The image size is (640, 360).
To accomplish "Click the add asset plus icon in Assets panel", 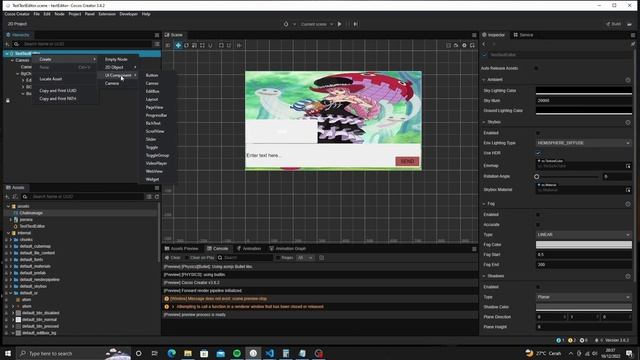I will (8, 197).
